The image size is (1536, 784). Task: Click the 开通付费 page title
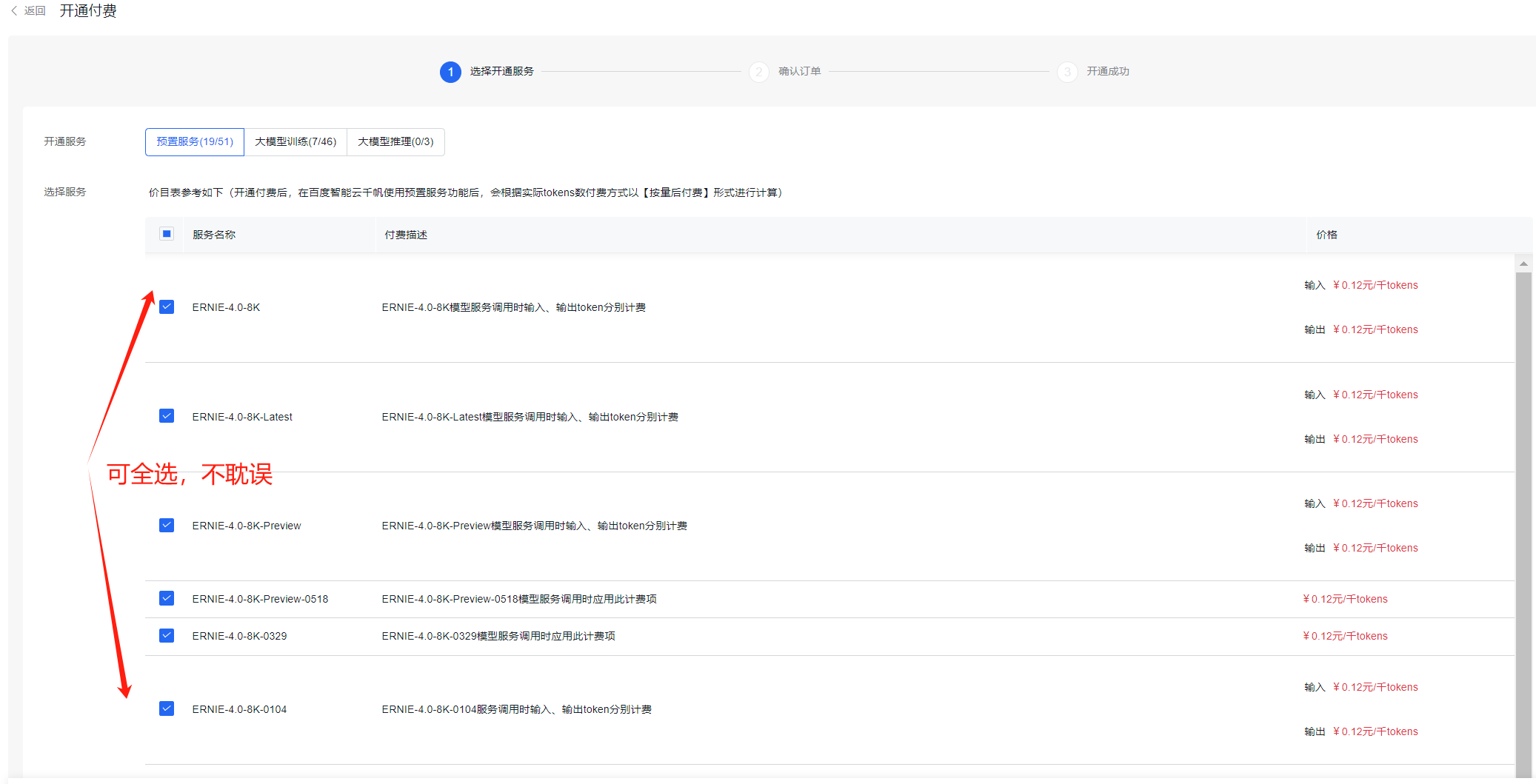click(88, 10)
